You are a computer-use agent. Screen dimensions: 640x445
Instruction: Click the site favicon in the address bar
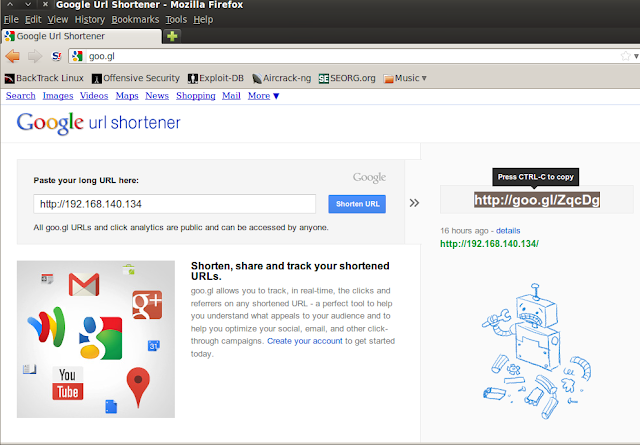coord(77,56)
